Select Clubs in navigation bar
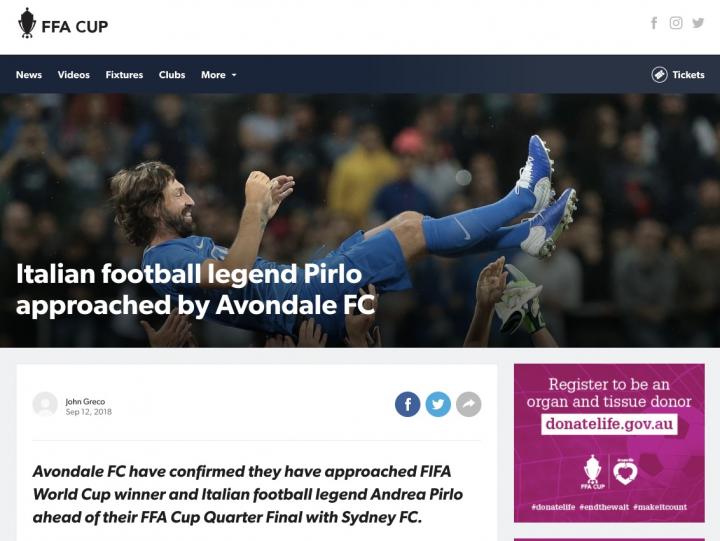Screen dimensions: 720x541 pos(172,75)
